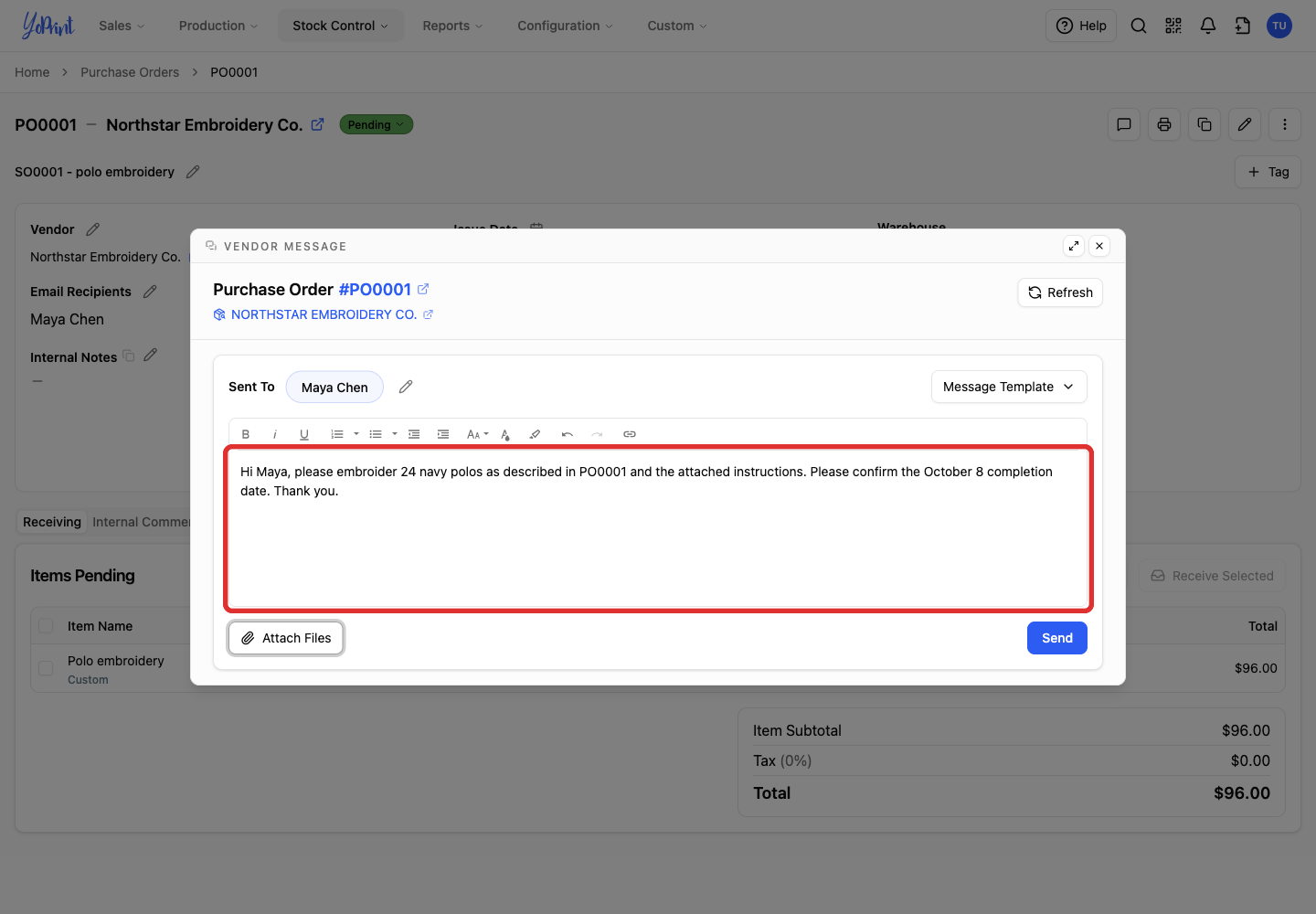Expand the Vendor Message dialog to fullscreen
This screenshot has height=914, width=1316.
(x=1074, y=246)
